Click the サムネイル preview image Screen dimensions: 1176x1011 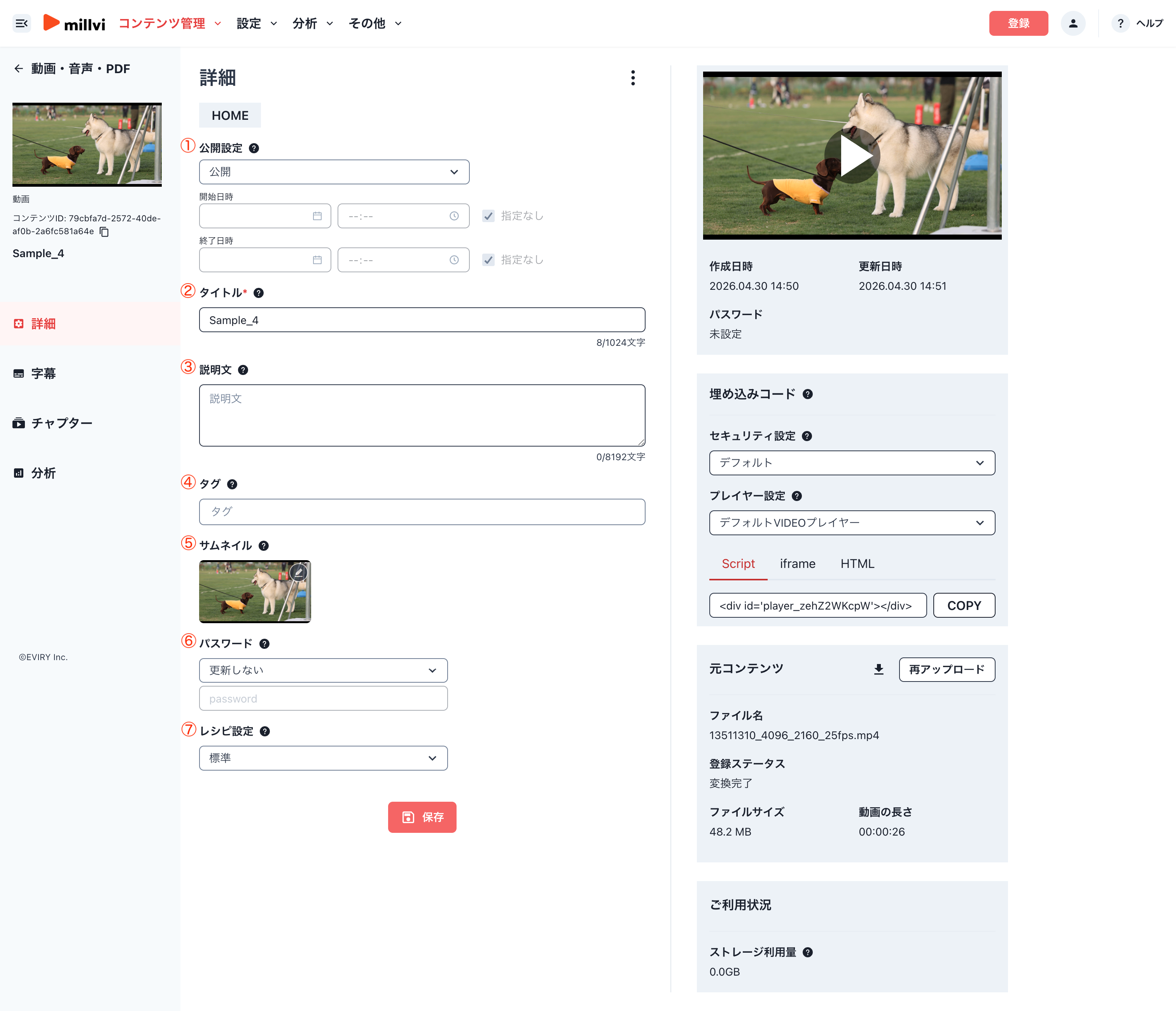[x=255, y=592]
